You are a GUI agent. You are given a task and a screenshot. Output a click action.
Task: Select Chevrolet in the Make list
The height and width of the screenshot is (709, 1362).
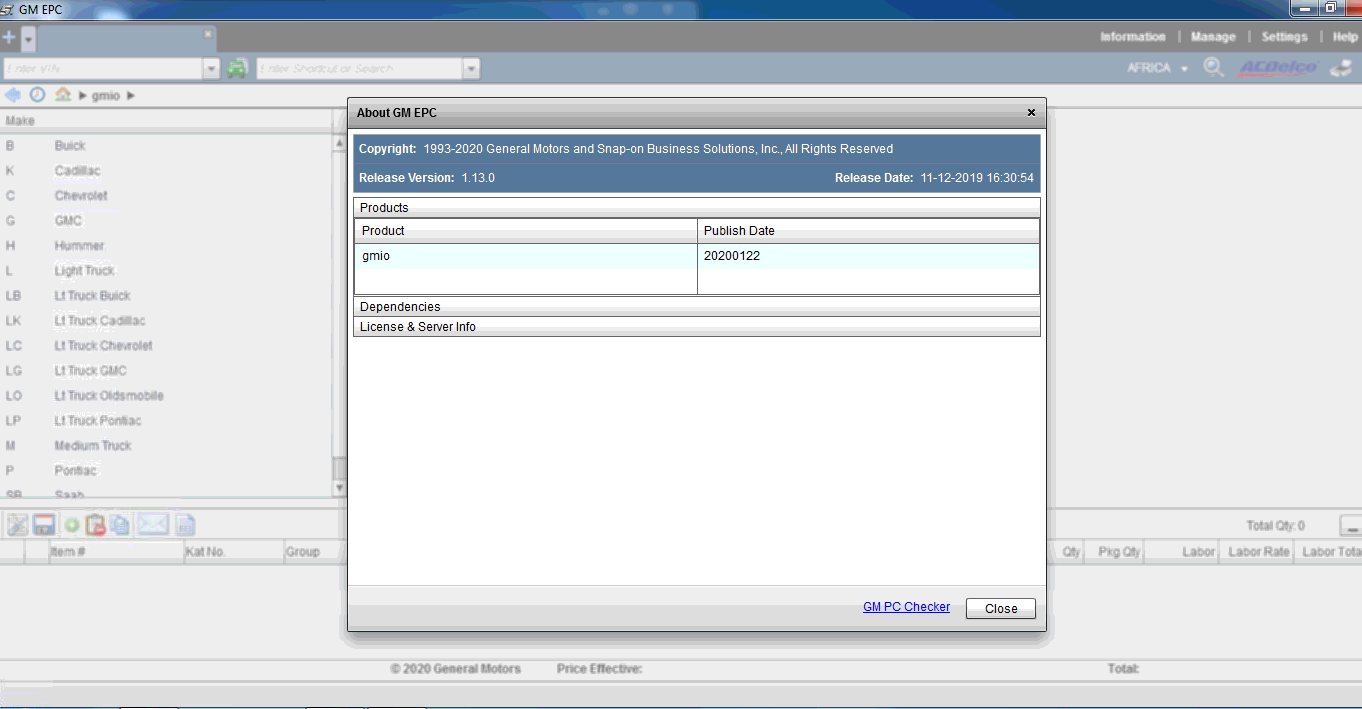click(81, 196)
